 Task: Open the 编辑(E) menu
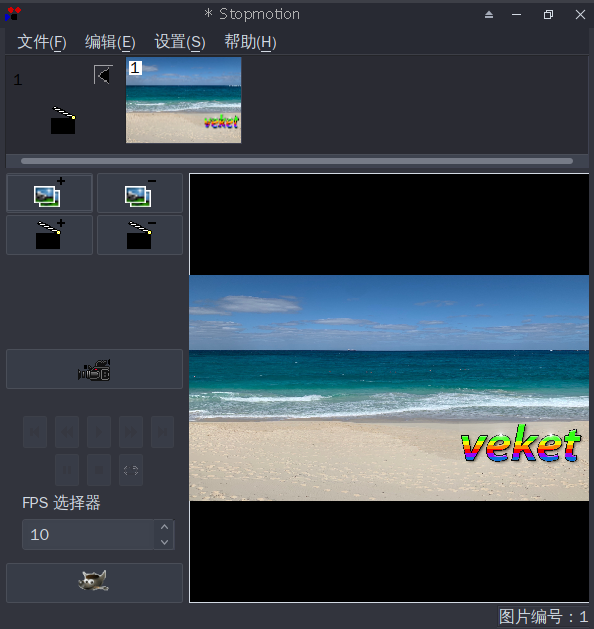click(110, 42)
